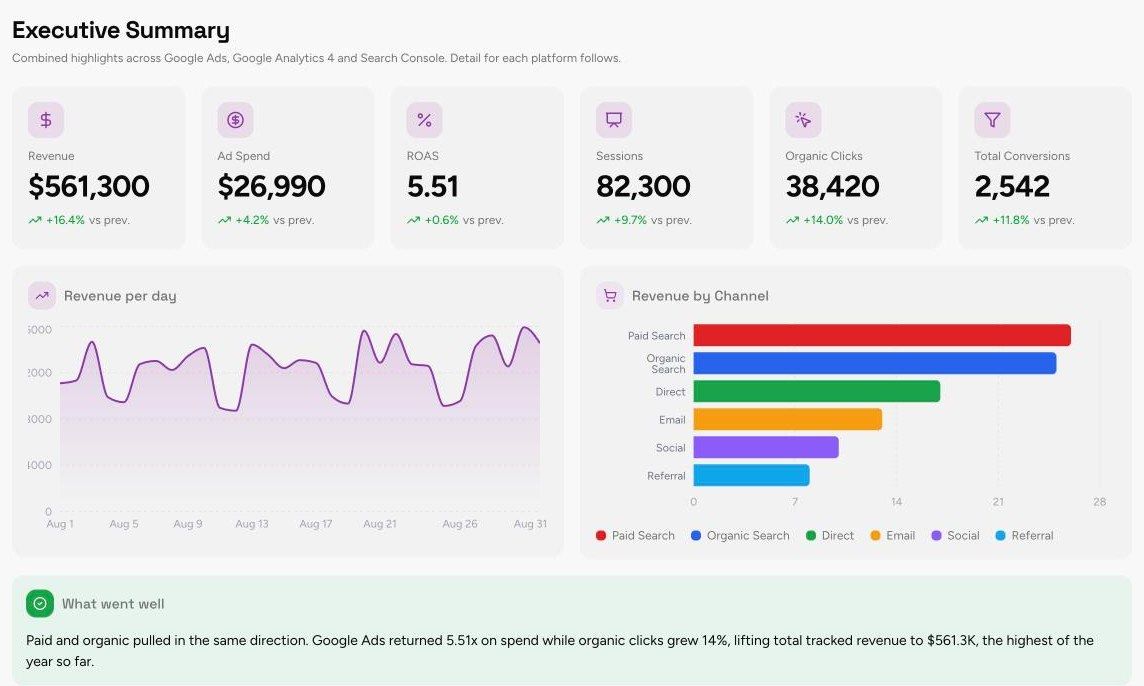
Task: Click the trend arrow next to +0.6%
Action: (413, 220)
